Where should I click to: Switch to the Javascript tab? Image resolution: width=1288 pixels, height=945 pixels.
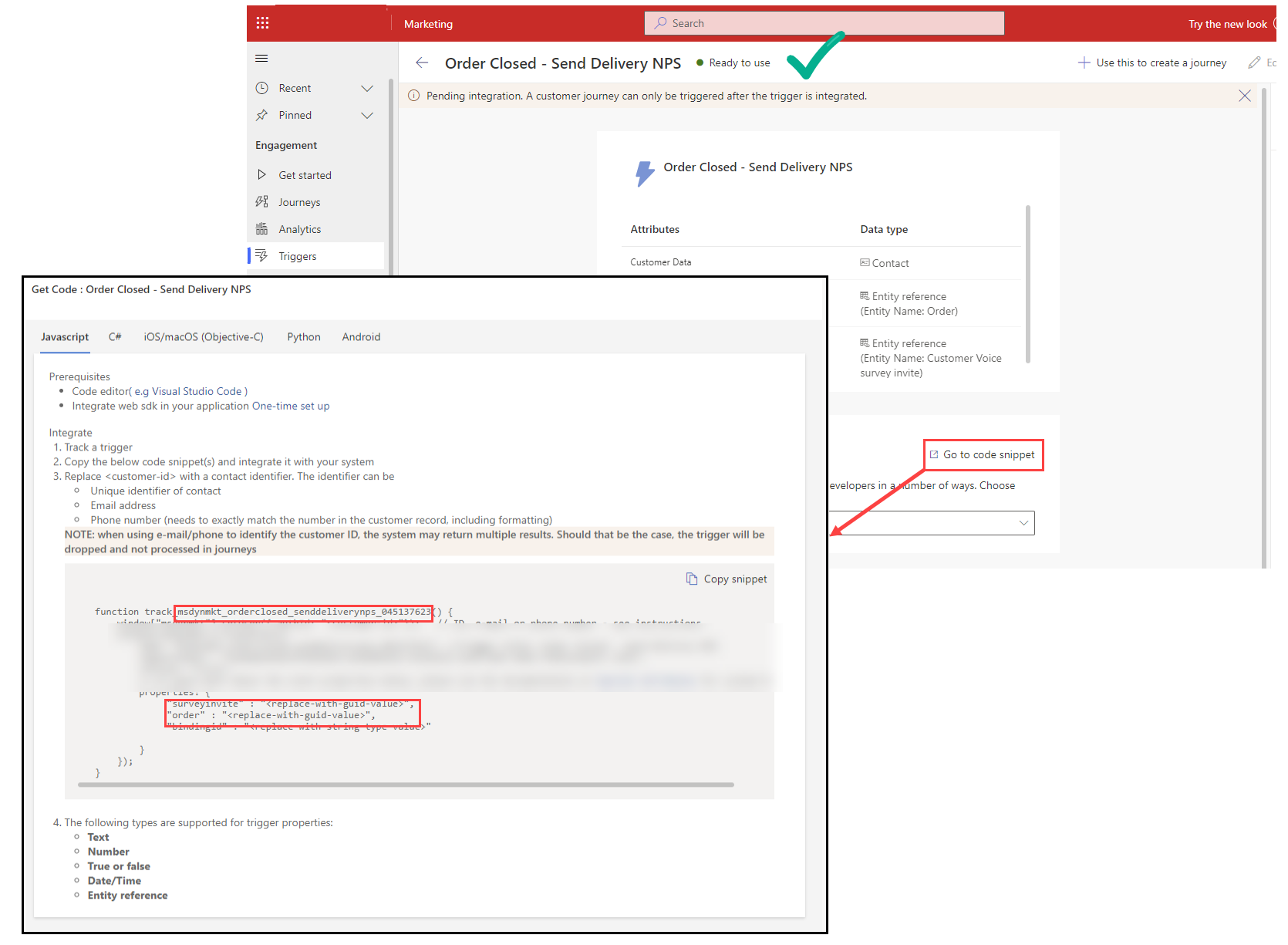click(x=65, y=337)
